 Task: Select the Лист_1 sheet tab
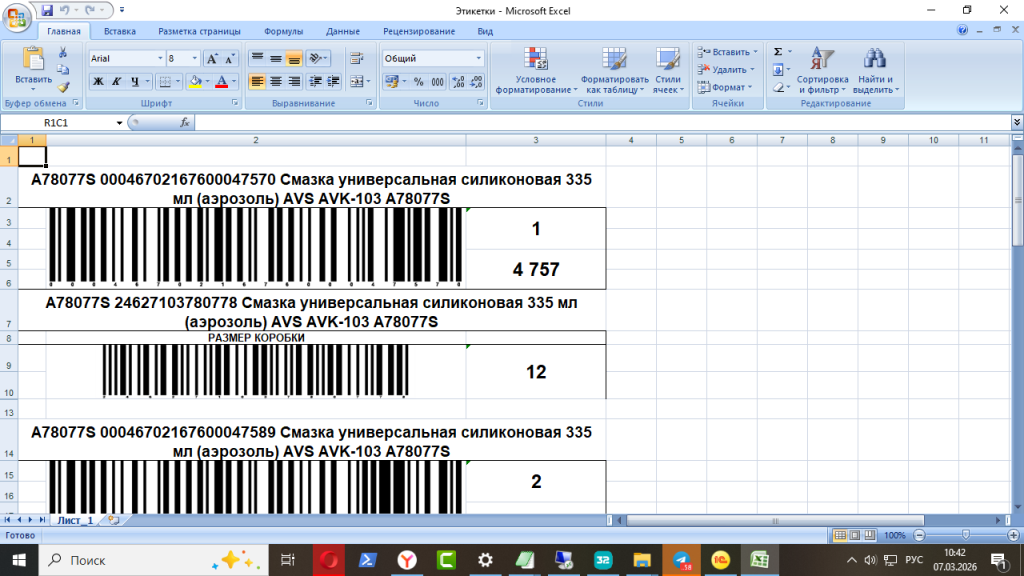point(74,520)
